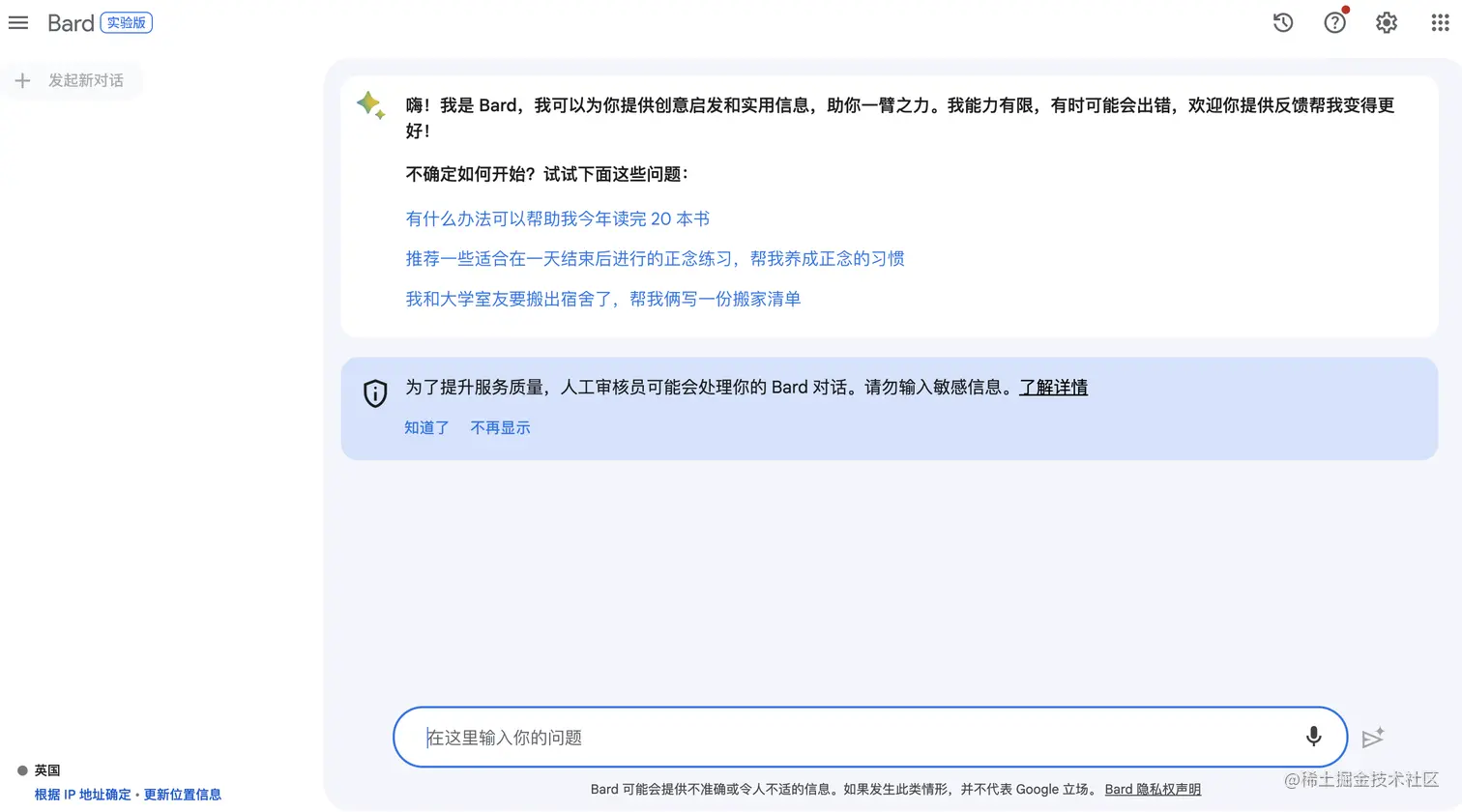Click the Bard logo text
Viewport: 1462px width, 812px height.
(x=71, y=22)
